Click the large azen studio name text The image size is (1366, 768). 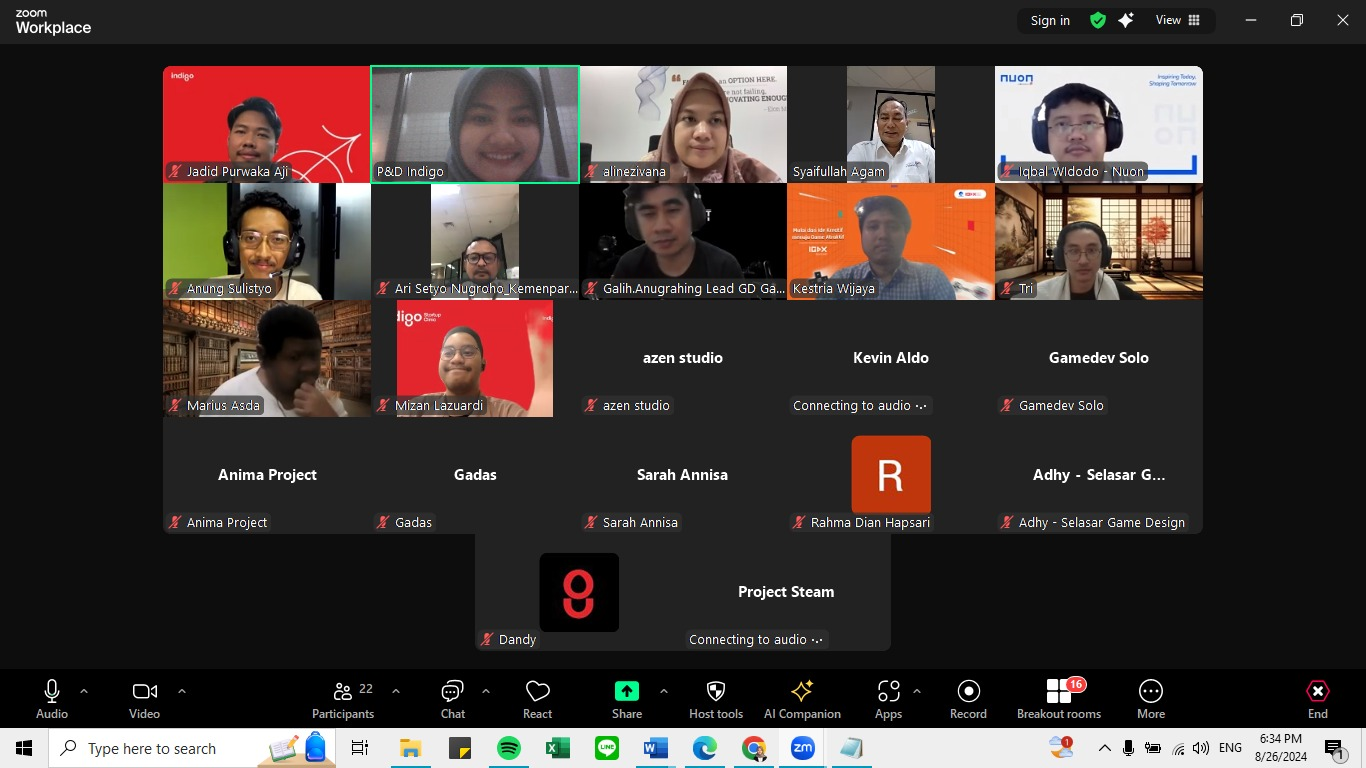(683, 358)
